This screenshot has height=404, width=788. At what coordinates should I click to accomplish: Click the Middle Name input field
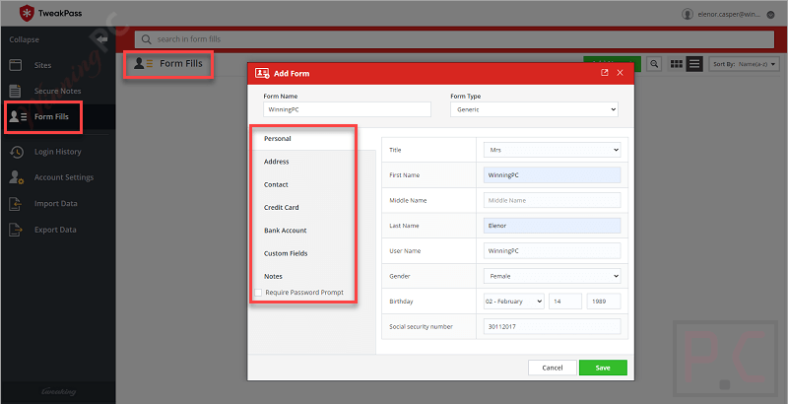[552, 200]
